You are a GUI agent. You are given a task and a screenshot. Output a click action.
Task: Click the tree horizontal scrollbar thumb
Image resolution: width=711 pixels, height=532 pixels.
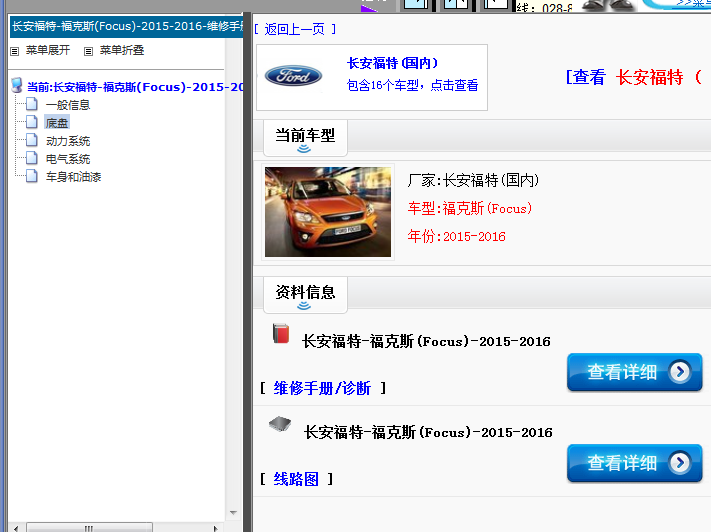(89, 527)
